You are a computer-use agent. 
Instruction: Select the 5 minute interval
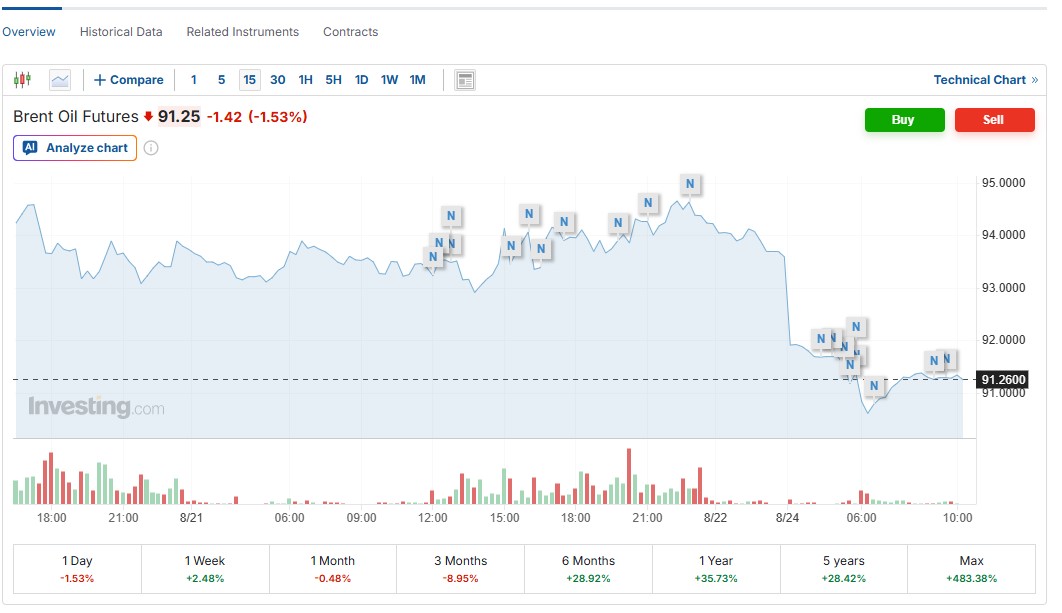click(221, 80)
